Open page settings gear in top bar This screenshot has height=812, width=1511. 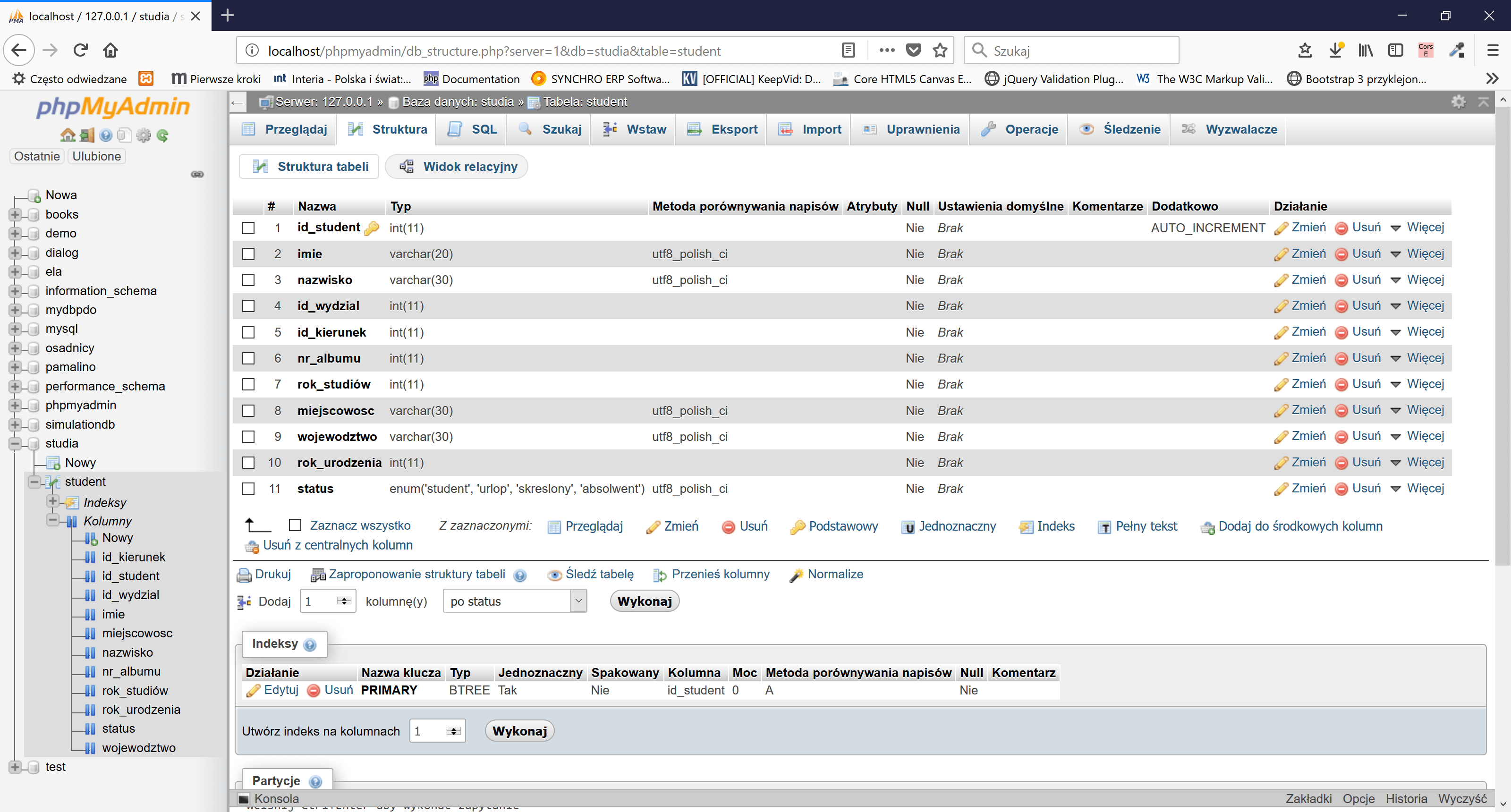[x=1458, y=101]
